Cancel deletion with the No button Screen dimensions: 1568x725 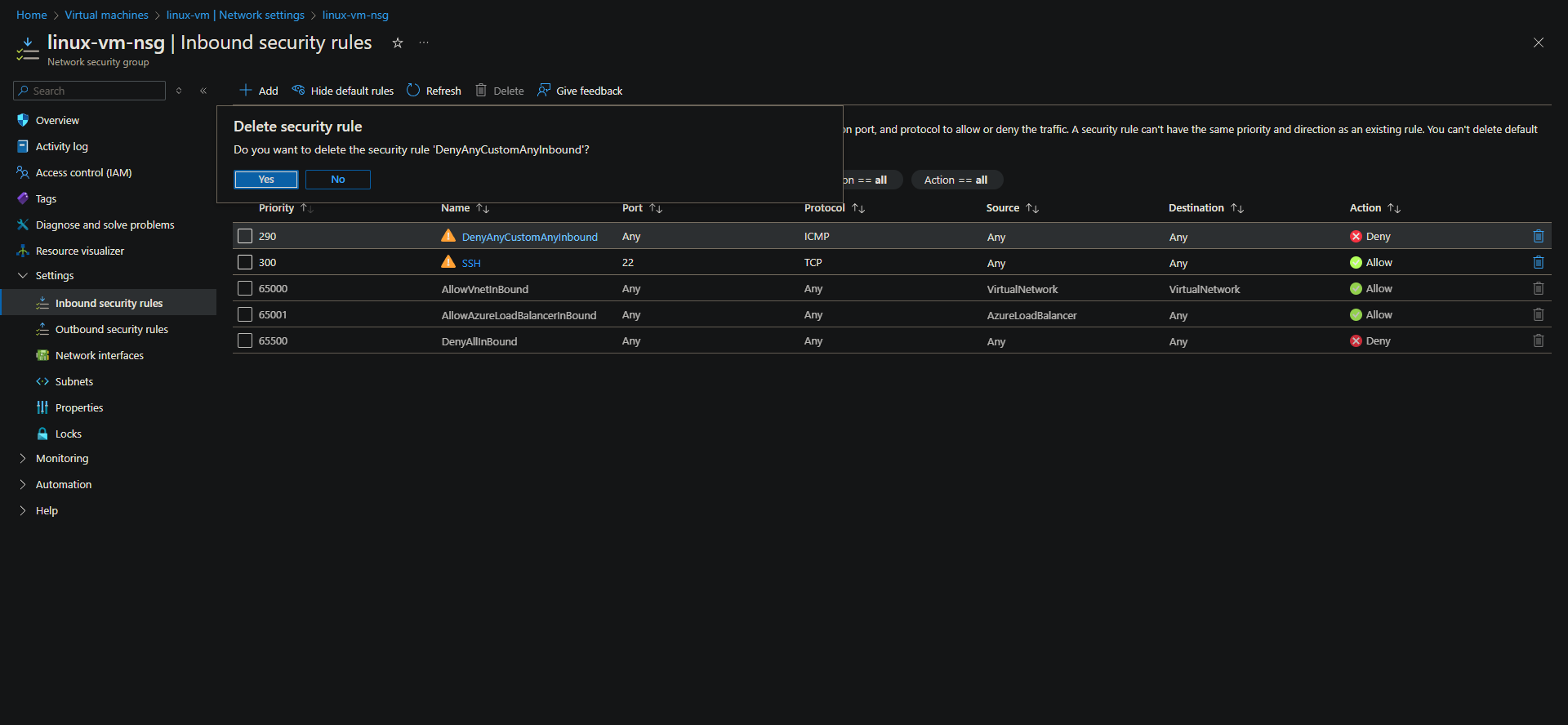(338, 180)
